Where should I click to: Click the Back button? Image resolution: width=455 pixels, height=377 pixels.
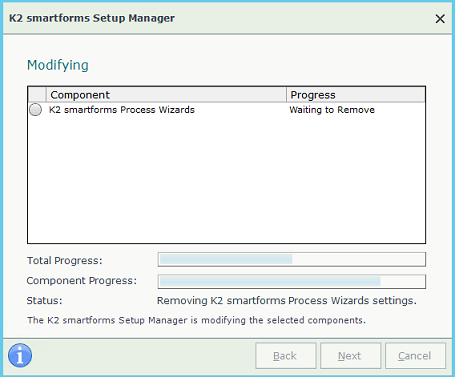pyautogui.click(x=286, y=356)
